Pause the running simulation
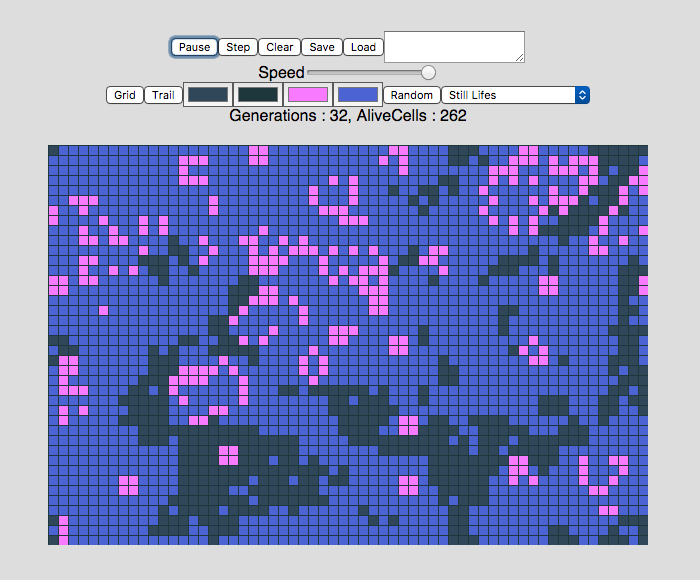This screenshot has height=580, width=700. 194,47
